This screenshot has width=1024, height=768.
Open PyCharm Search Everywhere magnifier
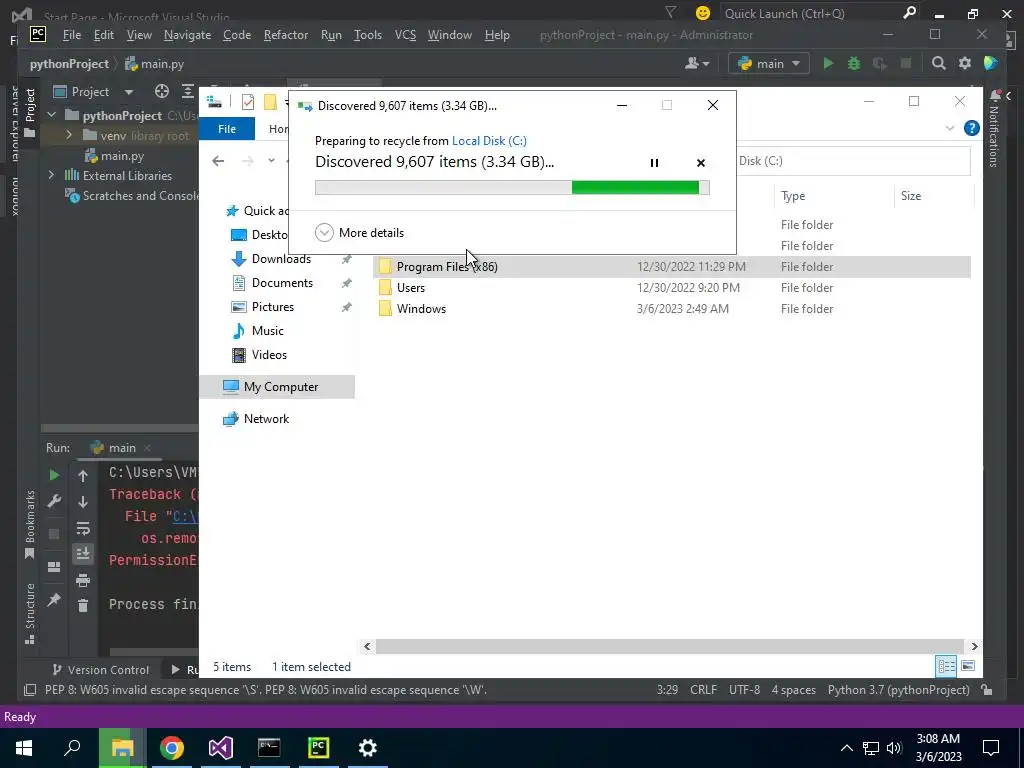938,63
